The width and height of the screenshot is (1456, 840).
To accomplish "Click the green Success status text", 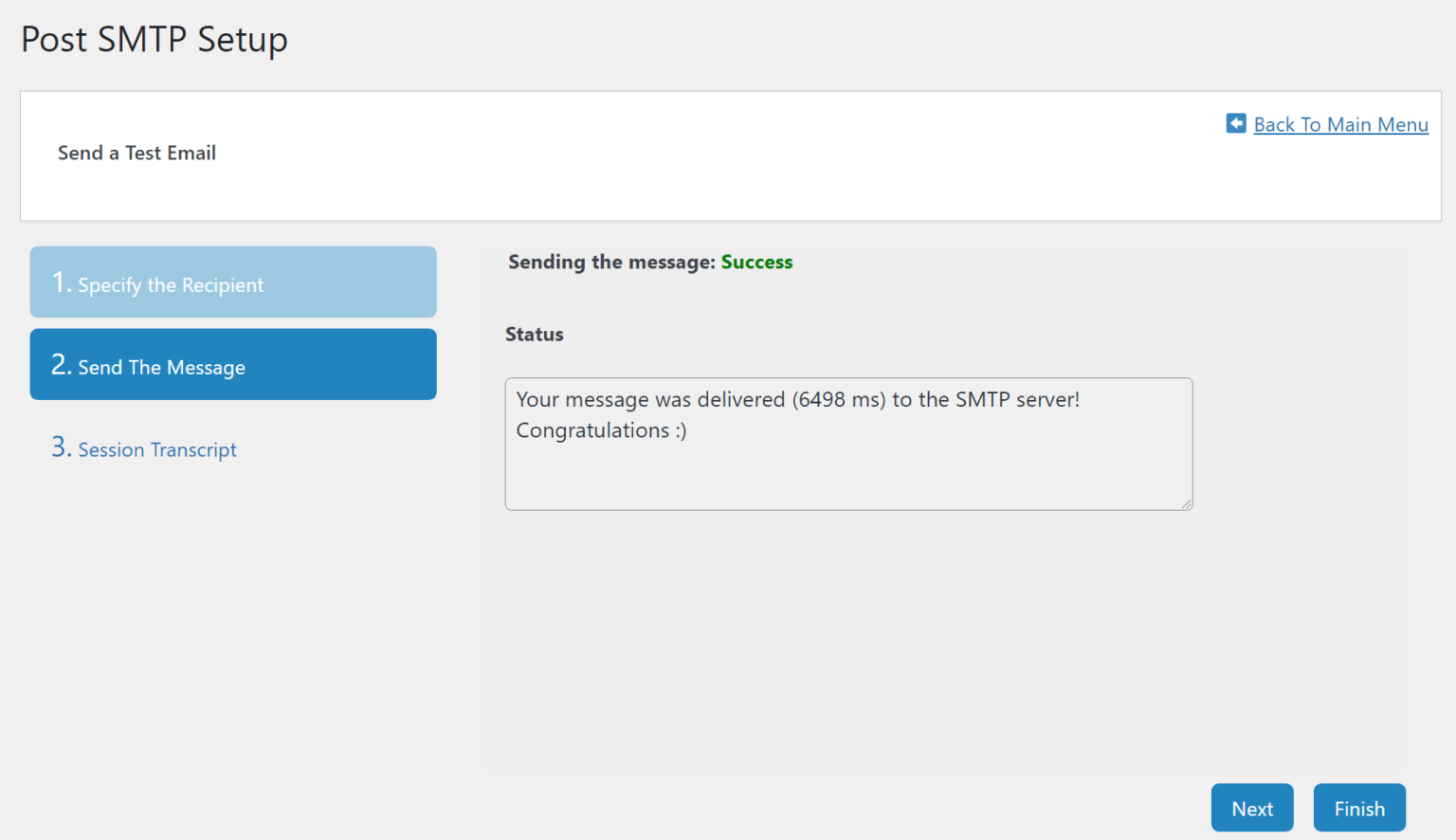I will click(756, 262).
